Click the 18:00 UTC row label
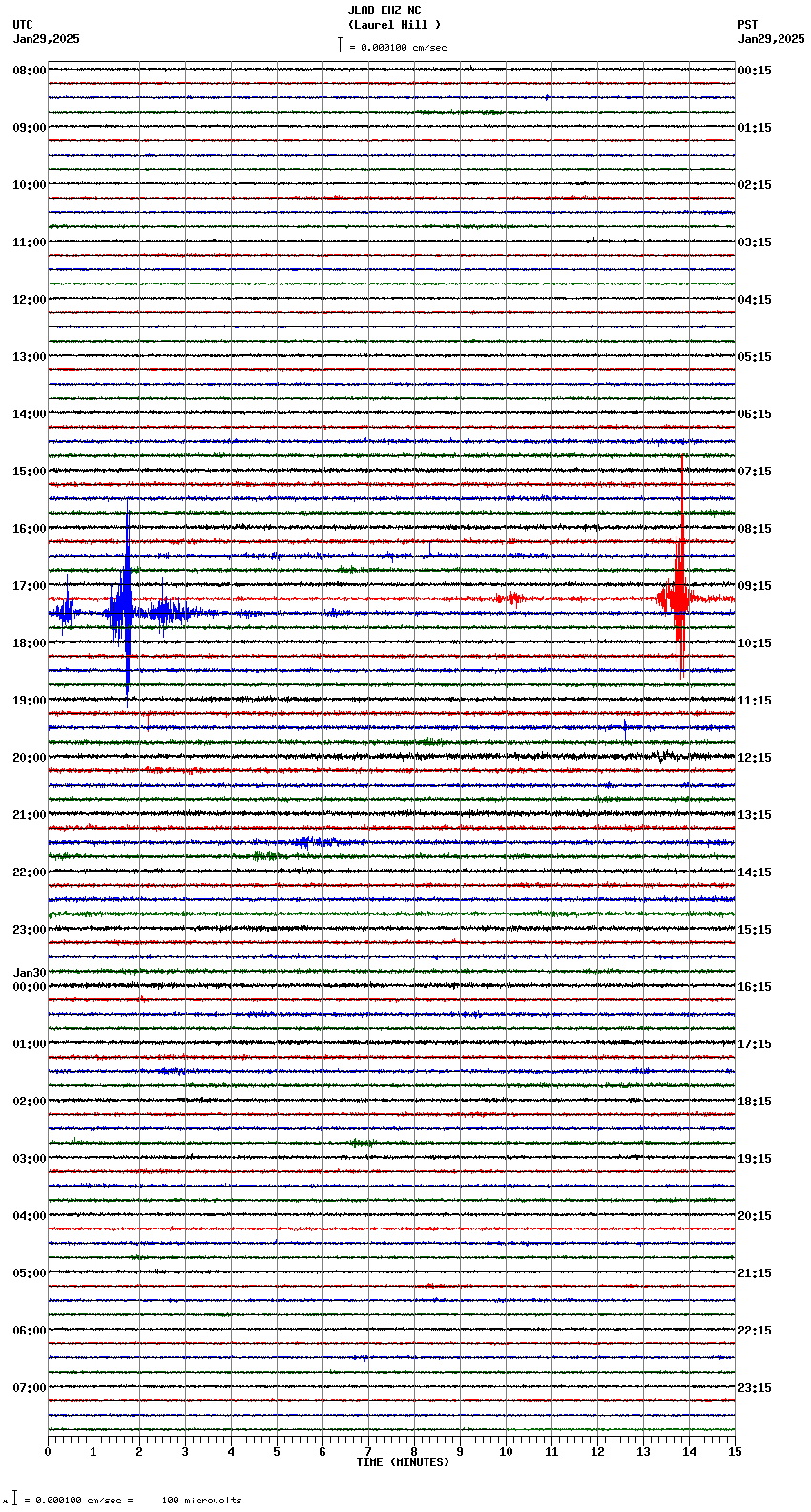811x1512 pixels. coord(30,643)
